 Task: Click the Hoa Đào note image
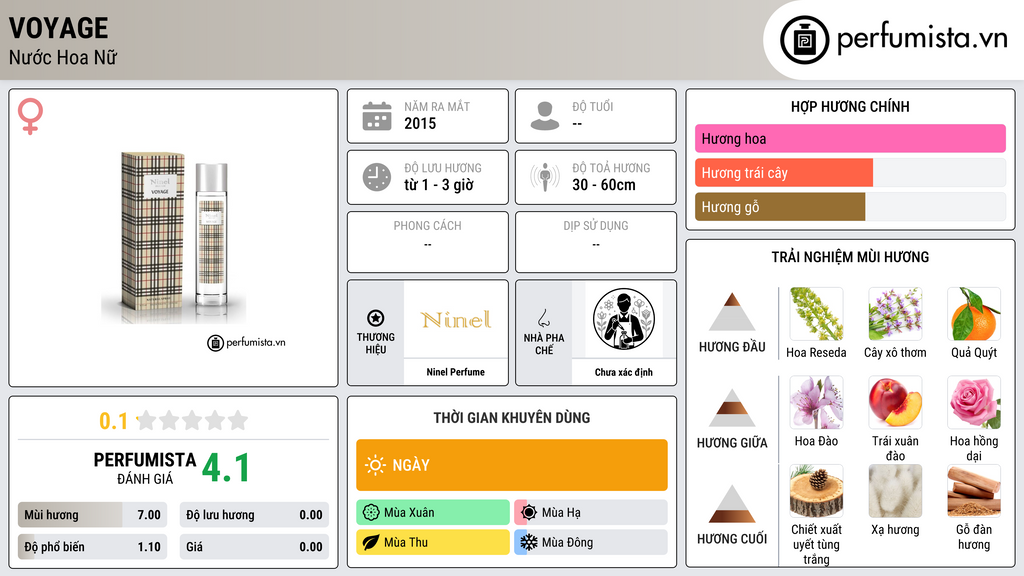(x=816, y=402)
